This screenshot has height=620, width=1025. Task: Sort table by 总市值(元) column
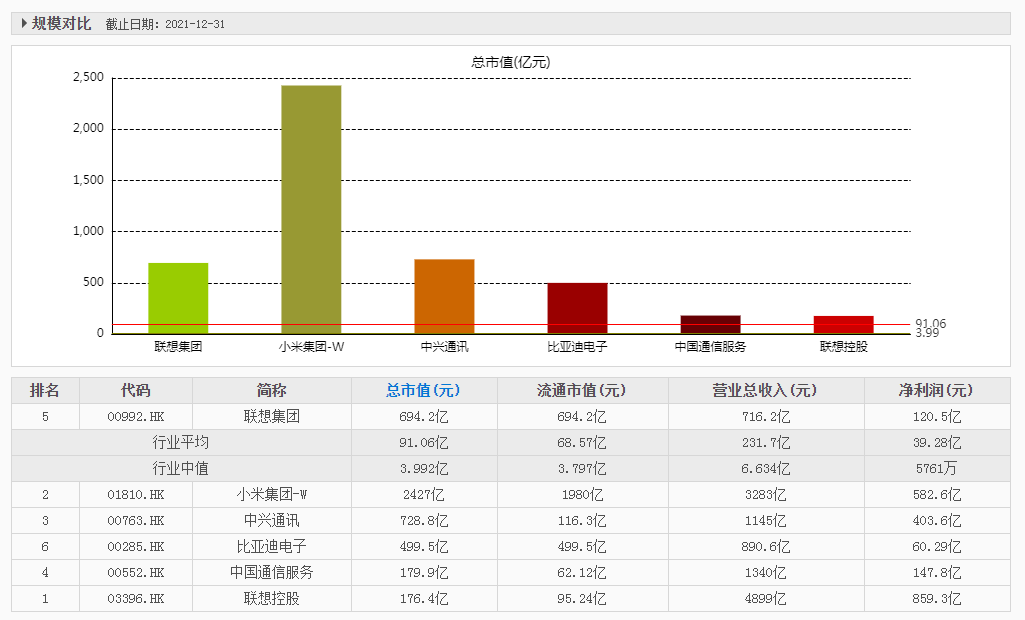click(x=423, y=390)
